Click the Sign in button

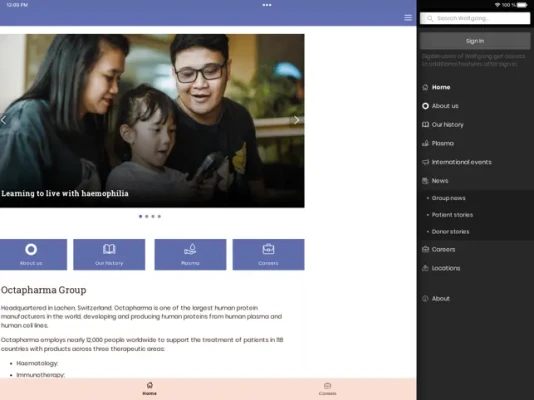click(x=475, y=41)
